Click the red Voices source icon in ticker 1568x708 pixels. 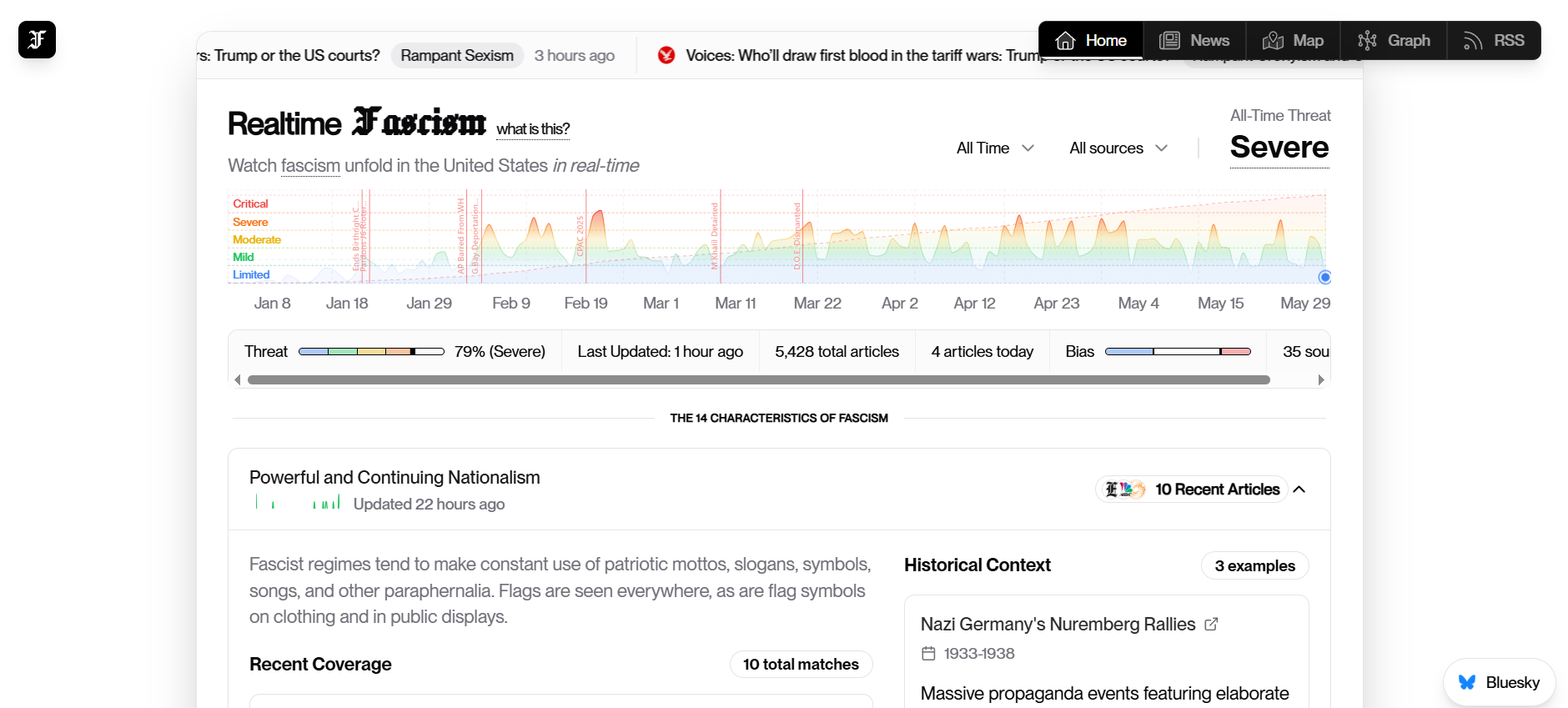pos(666,55)
